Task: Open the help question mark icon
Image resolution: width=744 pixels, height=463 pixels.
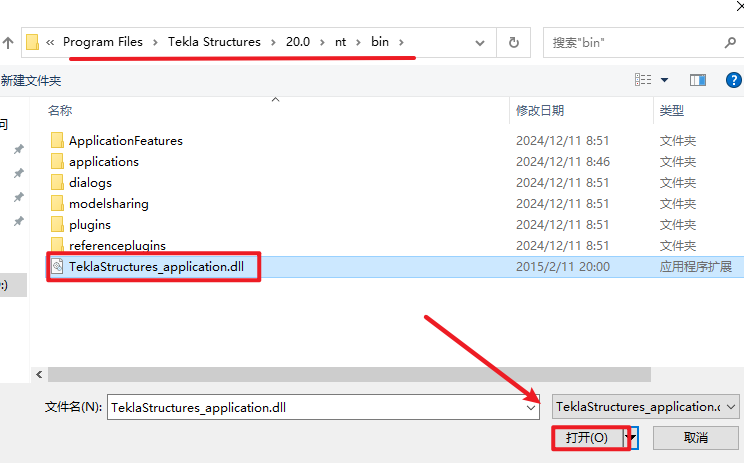Action: pos(733,80)
